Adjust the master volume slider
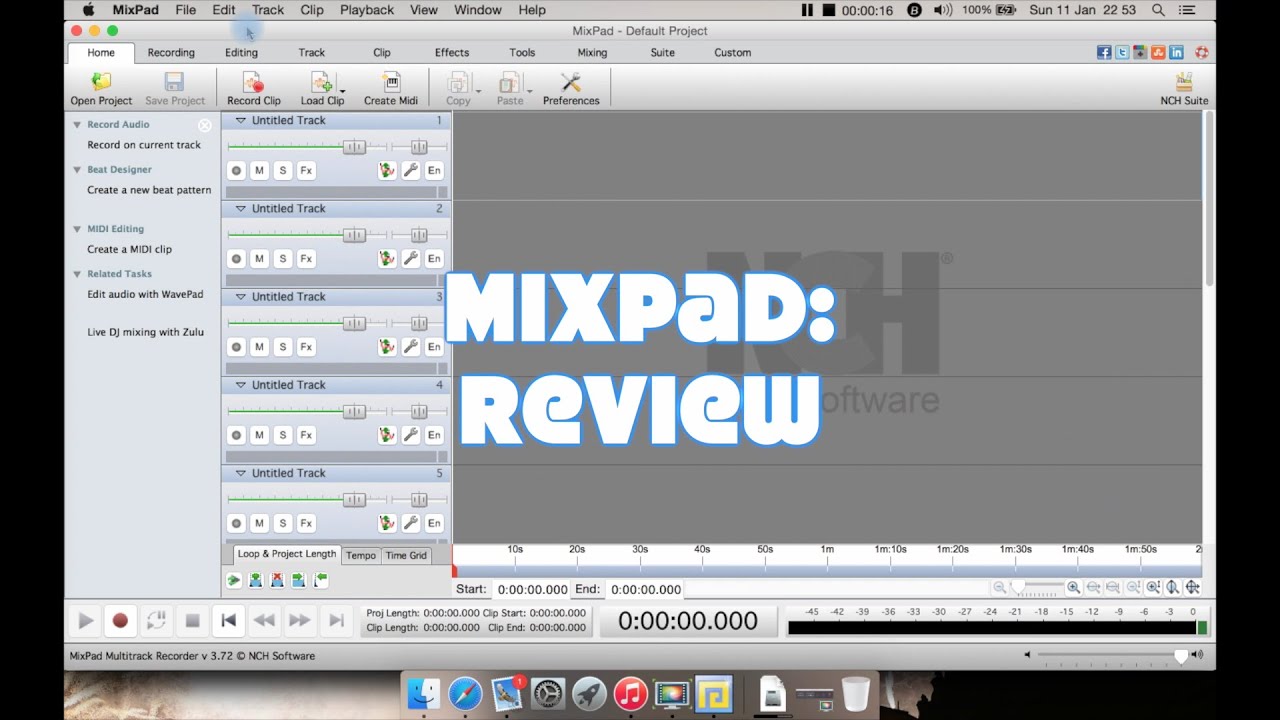The image size is (1280, 720). [x=1181, y=656]
